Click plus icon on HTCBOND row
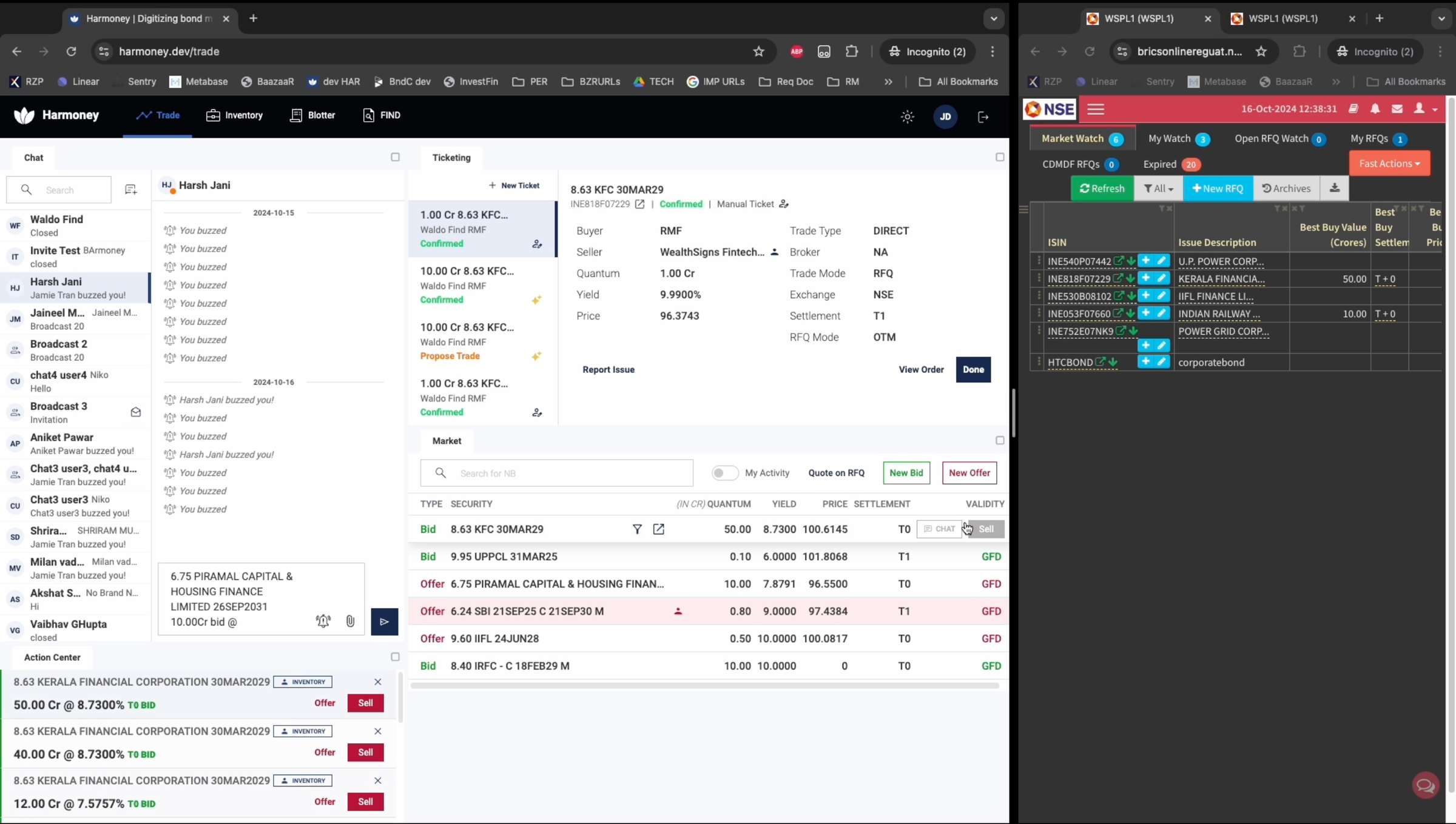 (1145, 361)
